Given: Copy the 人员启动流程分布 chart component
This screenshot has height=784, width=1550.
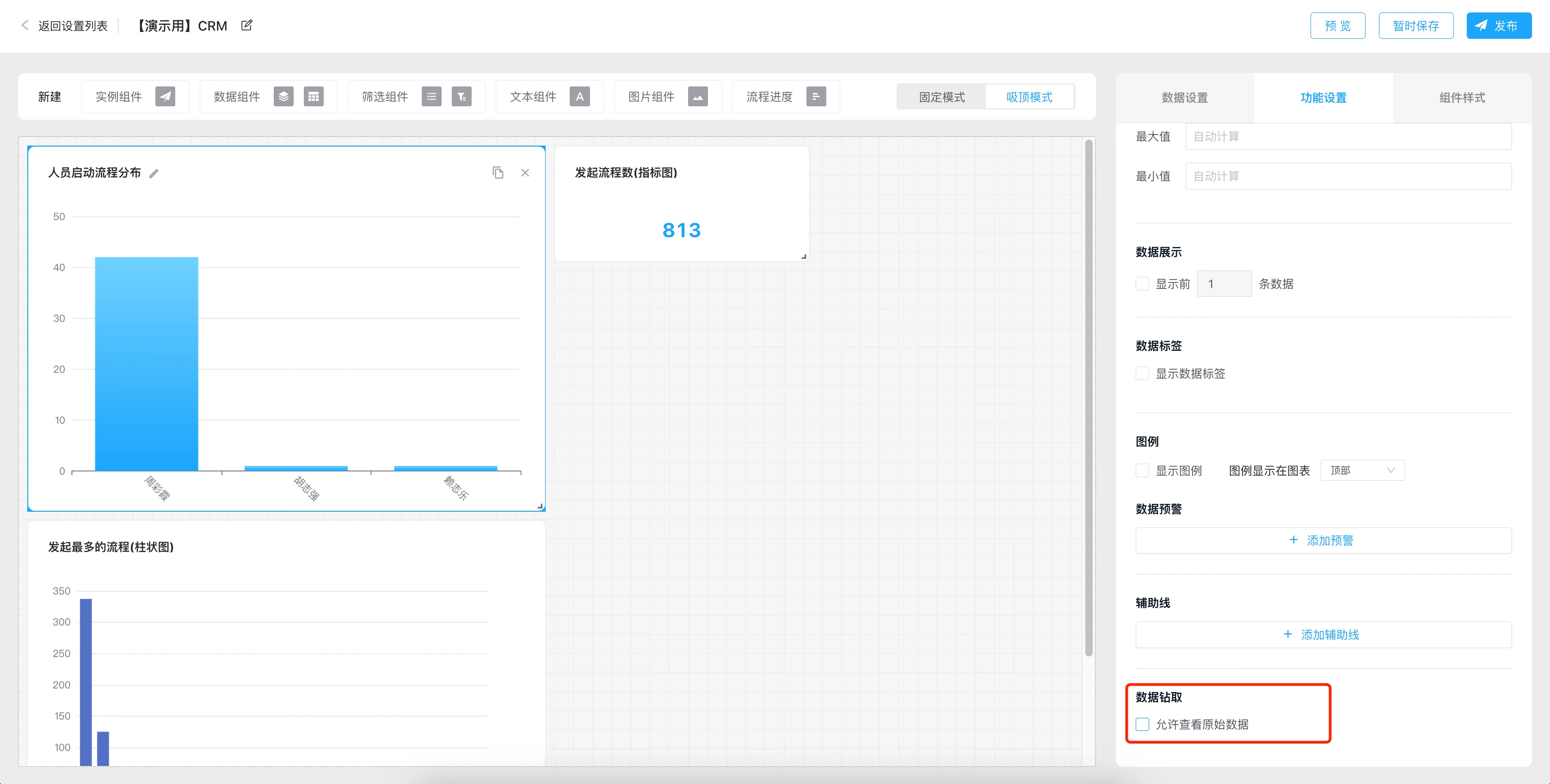Looking at the screenshot, I should (x=498, y=173).
